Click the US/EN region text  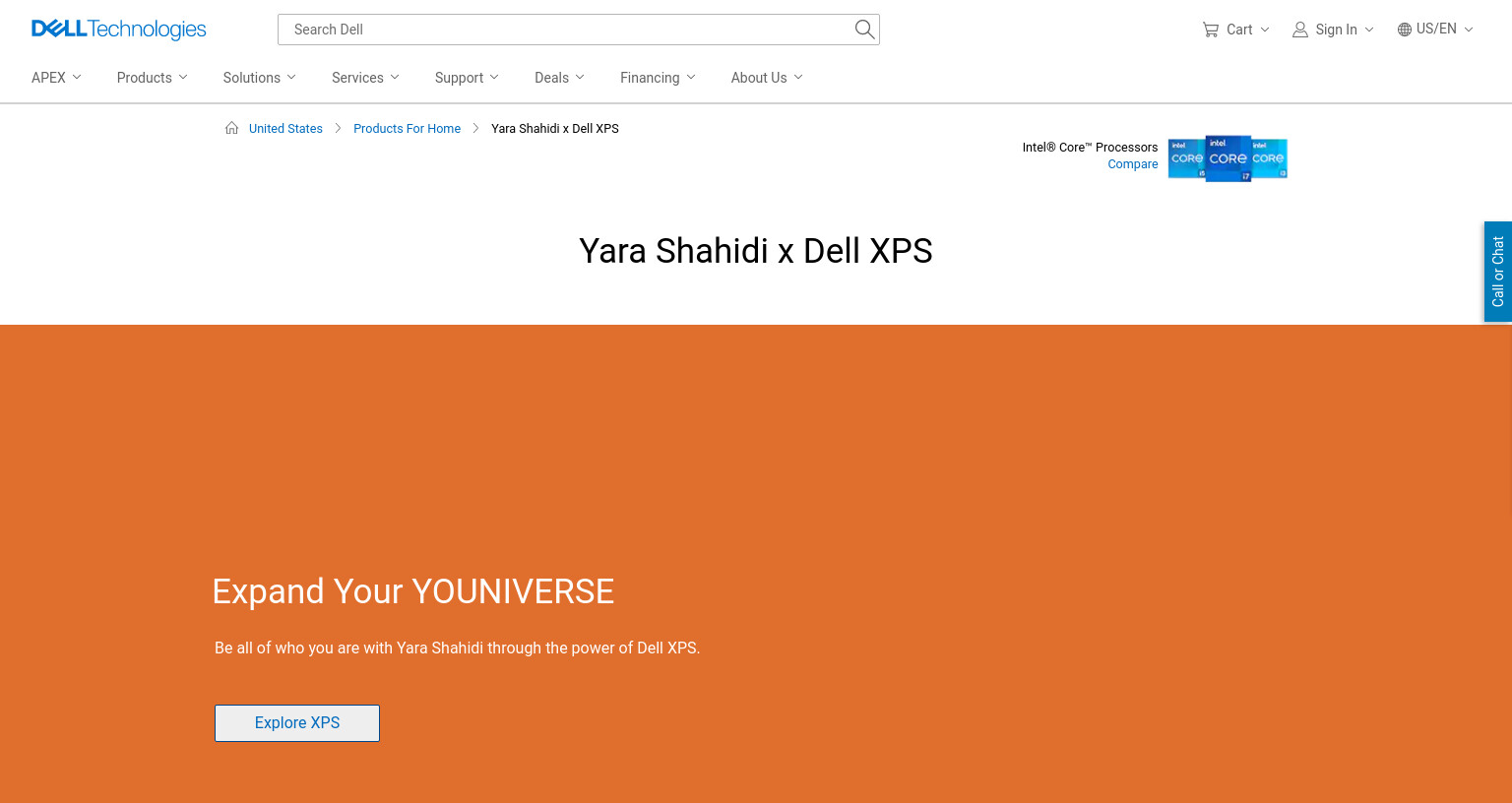(x=1436, y=30)
